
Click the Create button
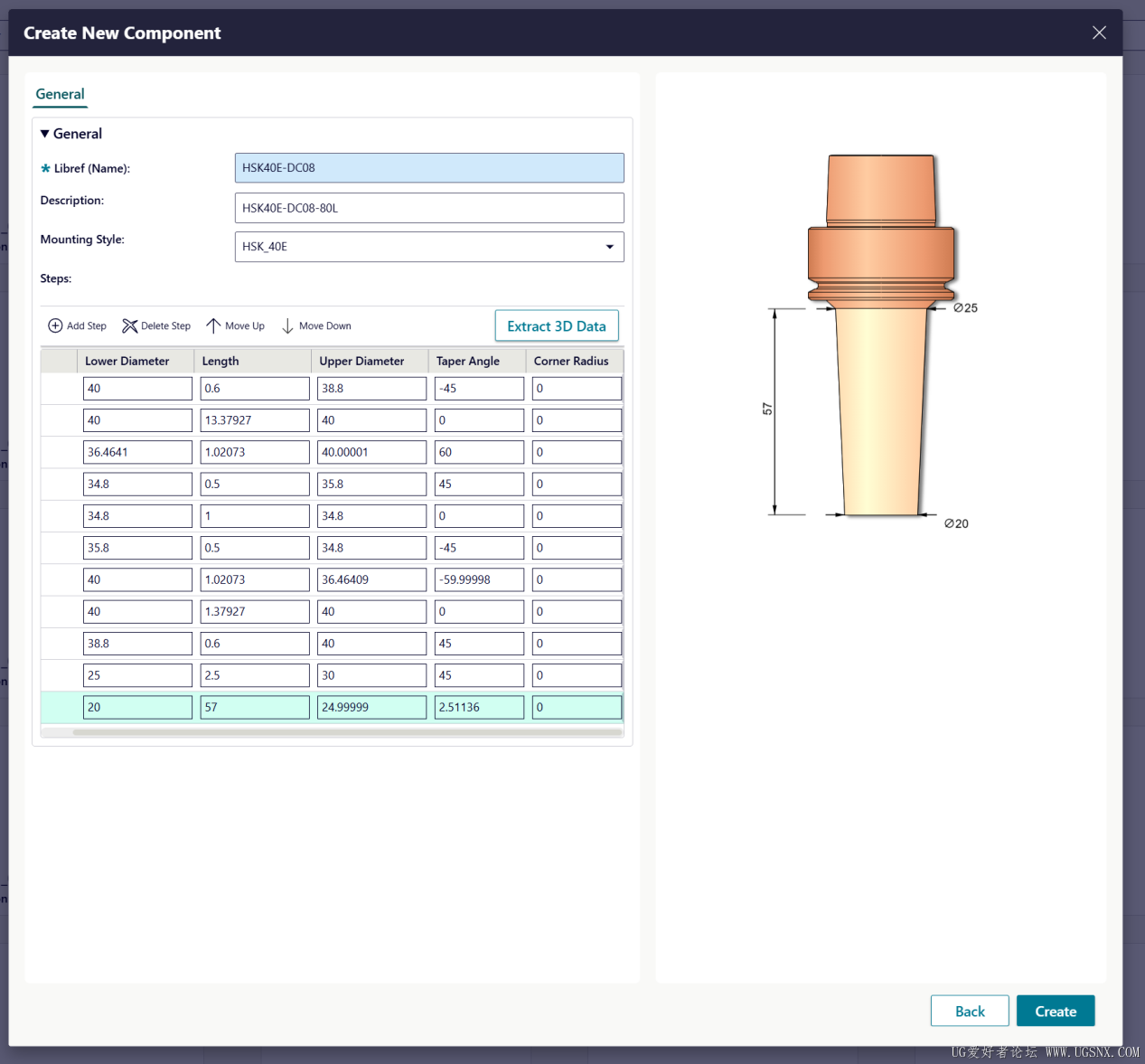(x=1056, y=1011)
